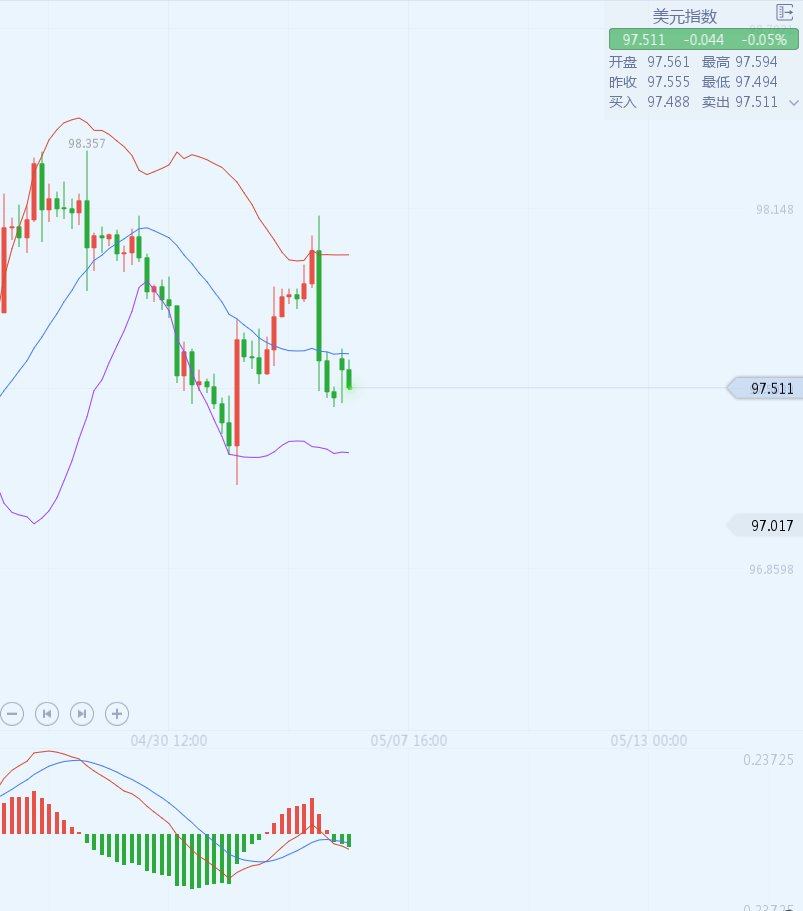Click the 买入 97.488 bid value
This screenshot has width=803, height=911.
coord(649,102)
